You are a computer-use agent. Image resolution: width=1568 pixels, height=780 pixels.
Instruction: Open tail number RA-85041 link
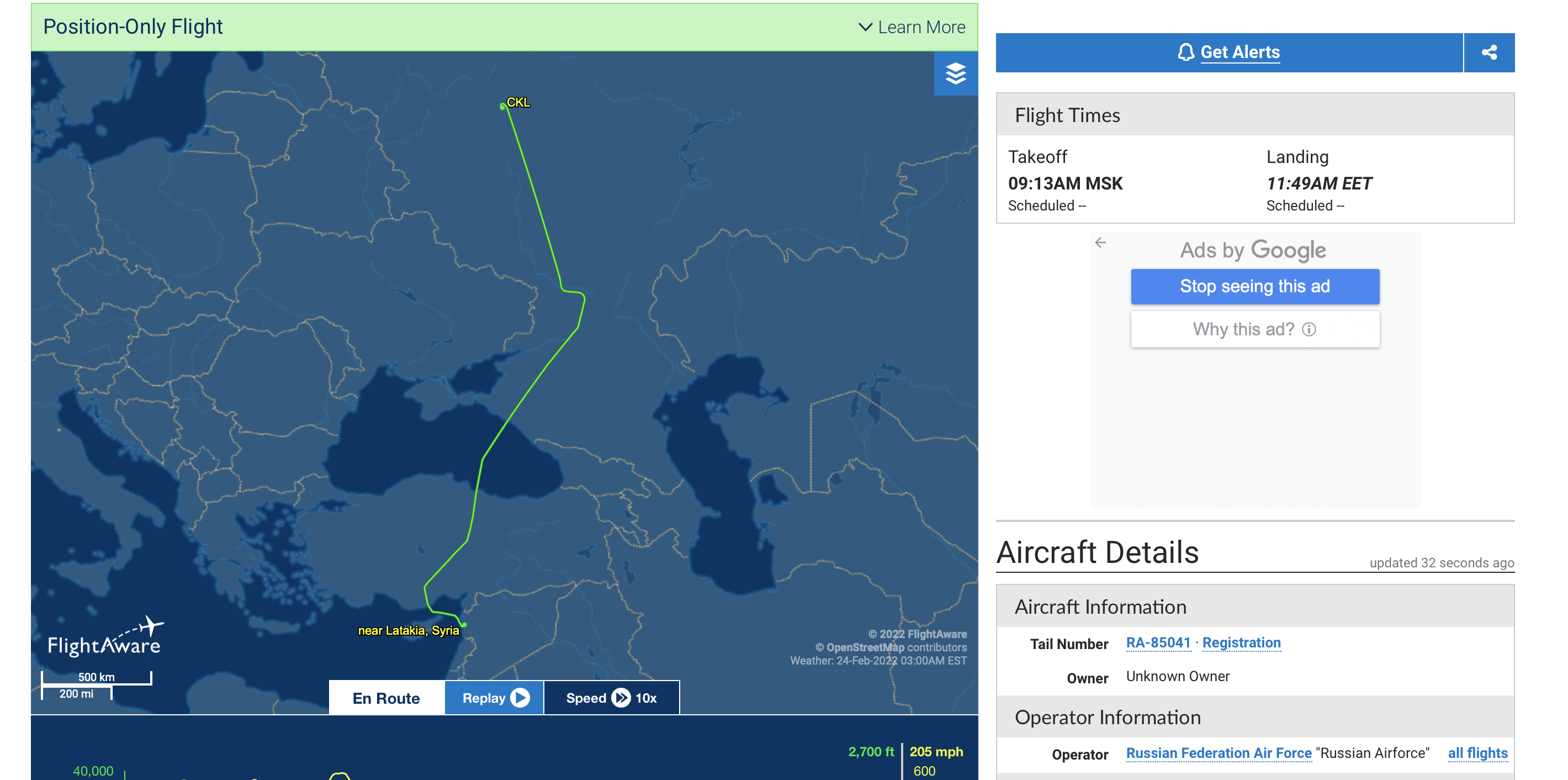(1158, 643)
